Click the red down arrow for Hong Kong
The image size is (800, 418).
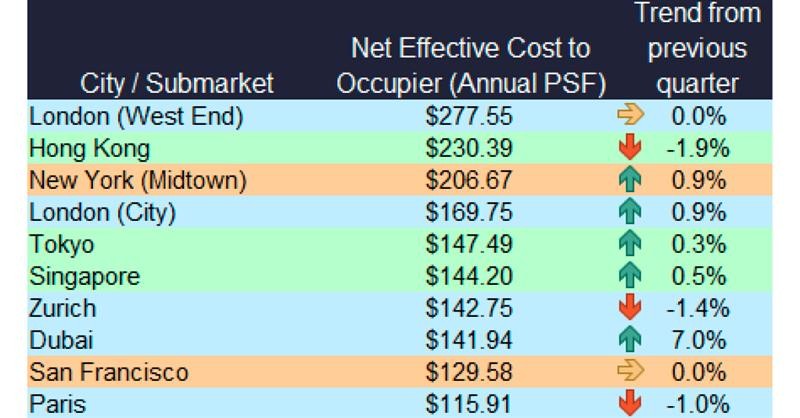[x=630, y=150]
